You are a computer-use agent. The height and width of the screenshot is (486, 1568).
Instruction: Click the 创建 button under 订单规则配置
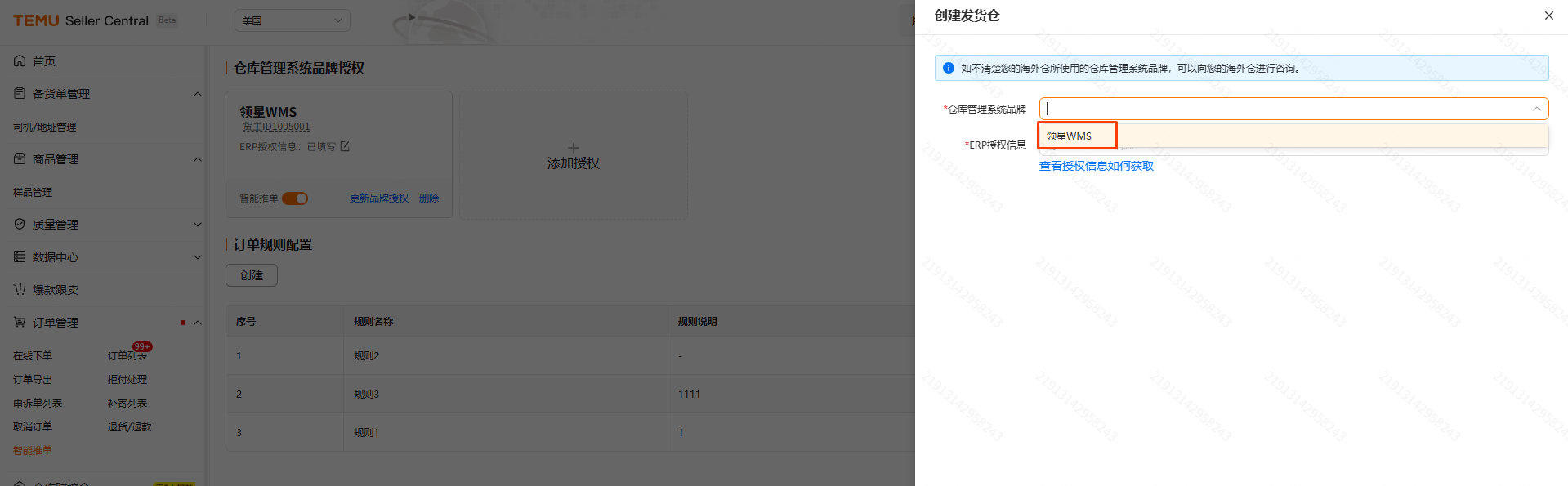click(252, 275)
